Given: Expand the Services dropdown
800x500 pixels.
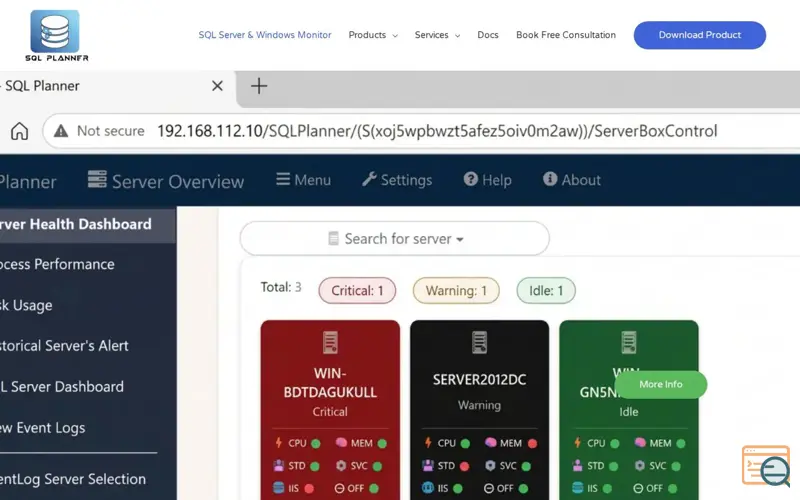Looking at the screenshot, I should [x=437, y=35].
